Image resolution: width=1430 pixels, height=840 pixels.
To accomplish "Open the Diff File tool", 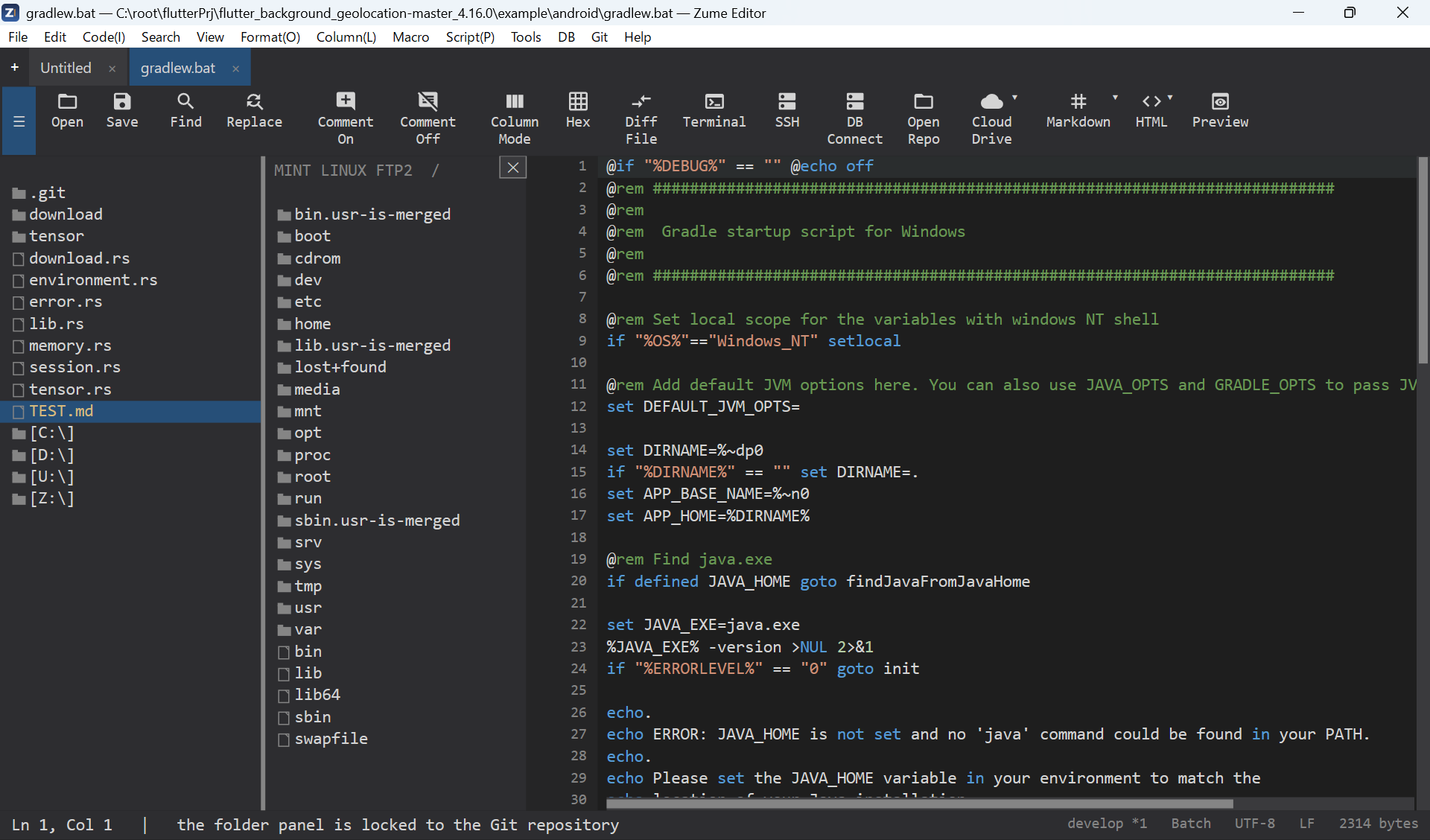I will [641, 119].
